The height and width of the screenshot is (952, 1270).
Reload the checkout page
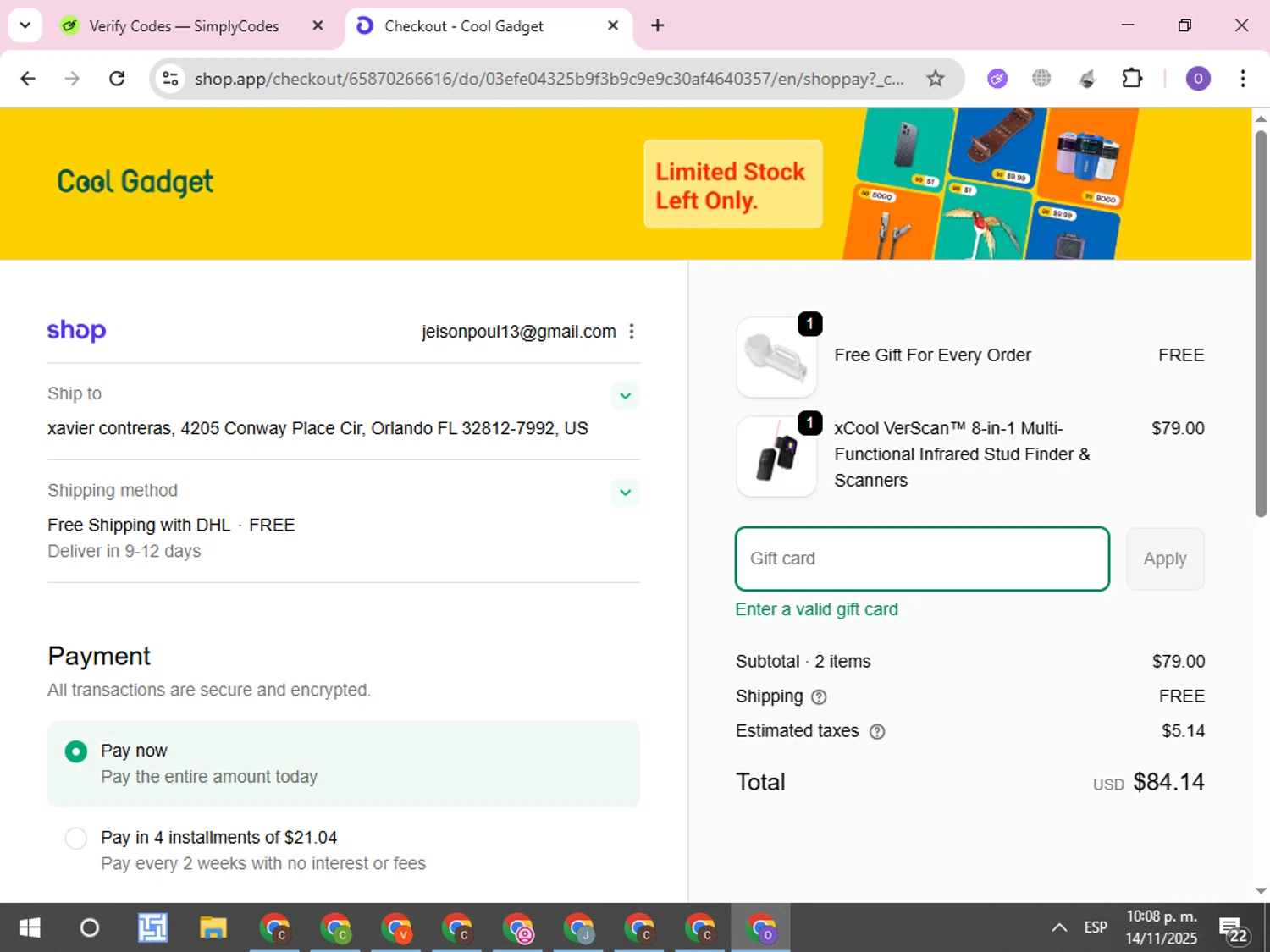[x=117, y=79]
